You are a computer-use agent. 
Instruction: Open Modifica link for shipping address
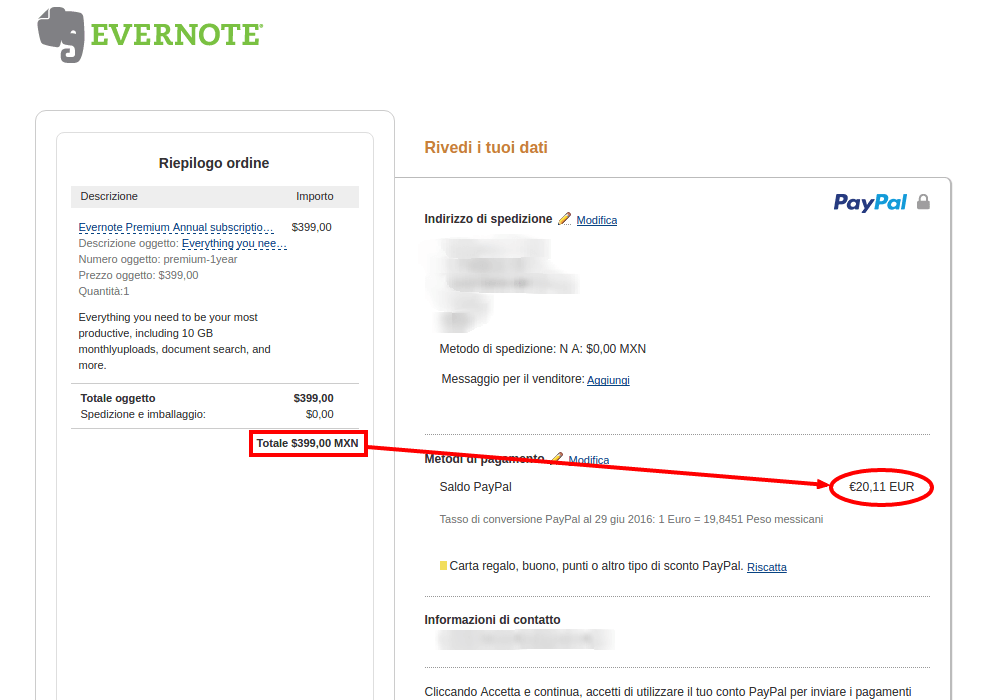coord(597,220)
